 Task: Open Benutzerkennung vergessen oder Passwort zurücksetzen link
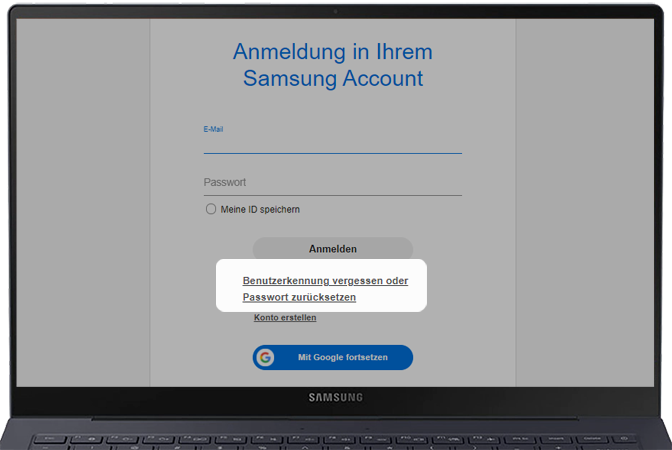pyautogui.click(x=325, y=289)
